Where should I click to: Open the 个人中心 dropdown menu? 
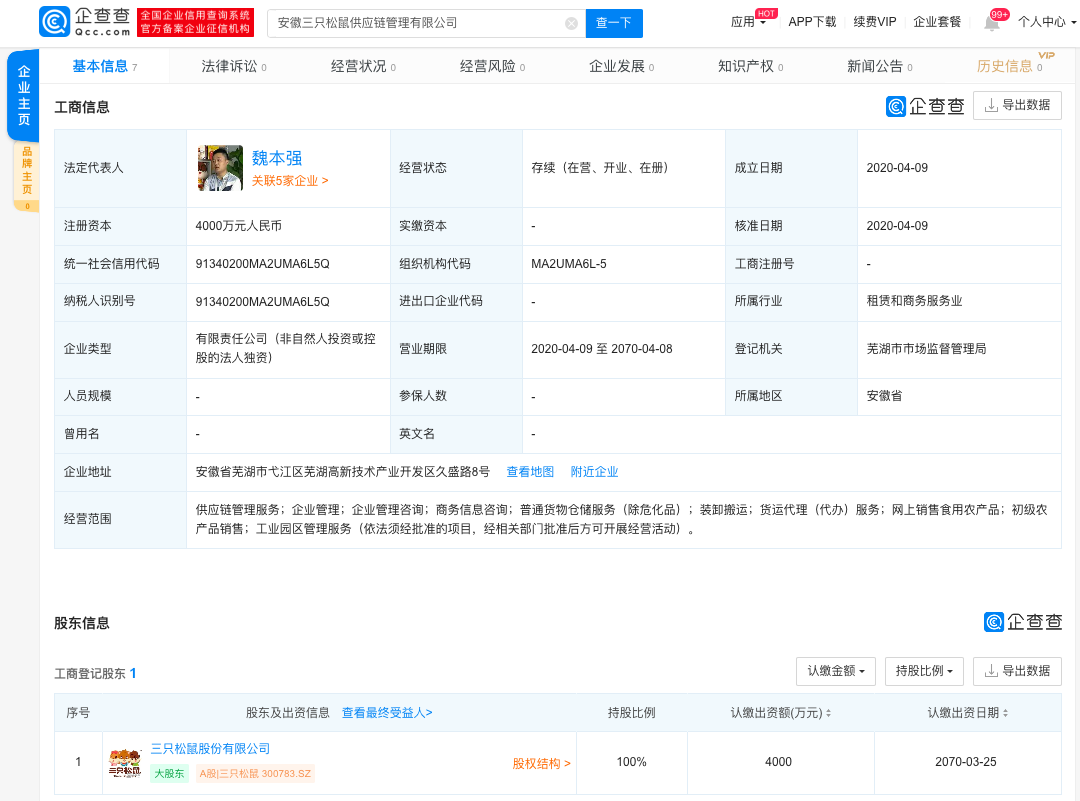point(1046,22)
